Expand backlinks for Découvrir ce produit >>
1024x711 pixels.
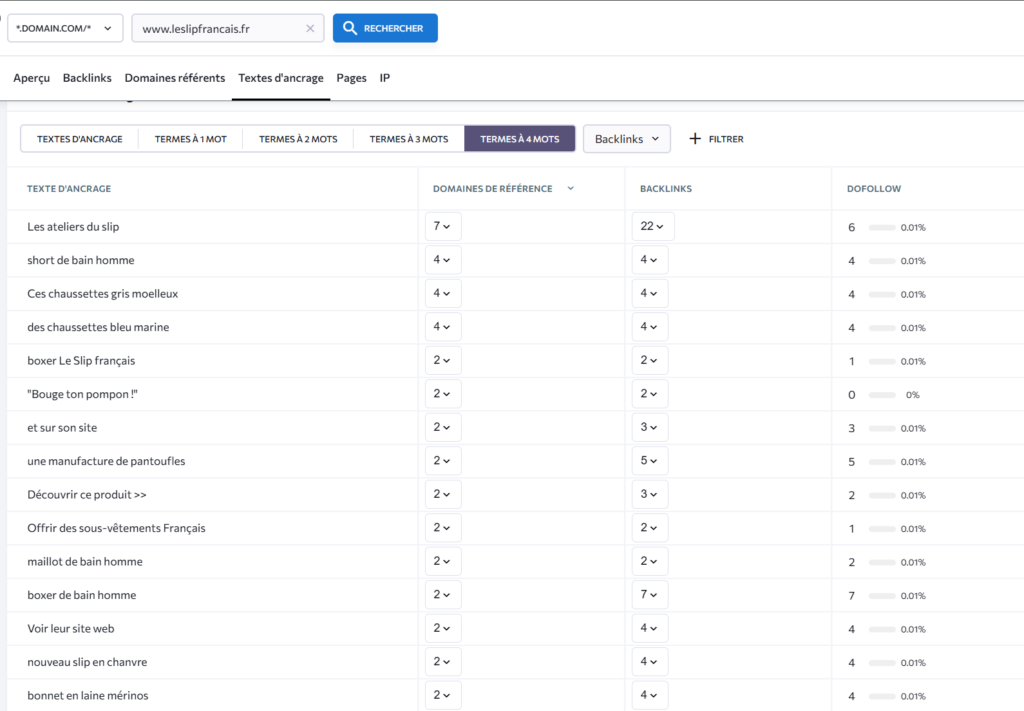pos(650,494)
